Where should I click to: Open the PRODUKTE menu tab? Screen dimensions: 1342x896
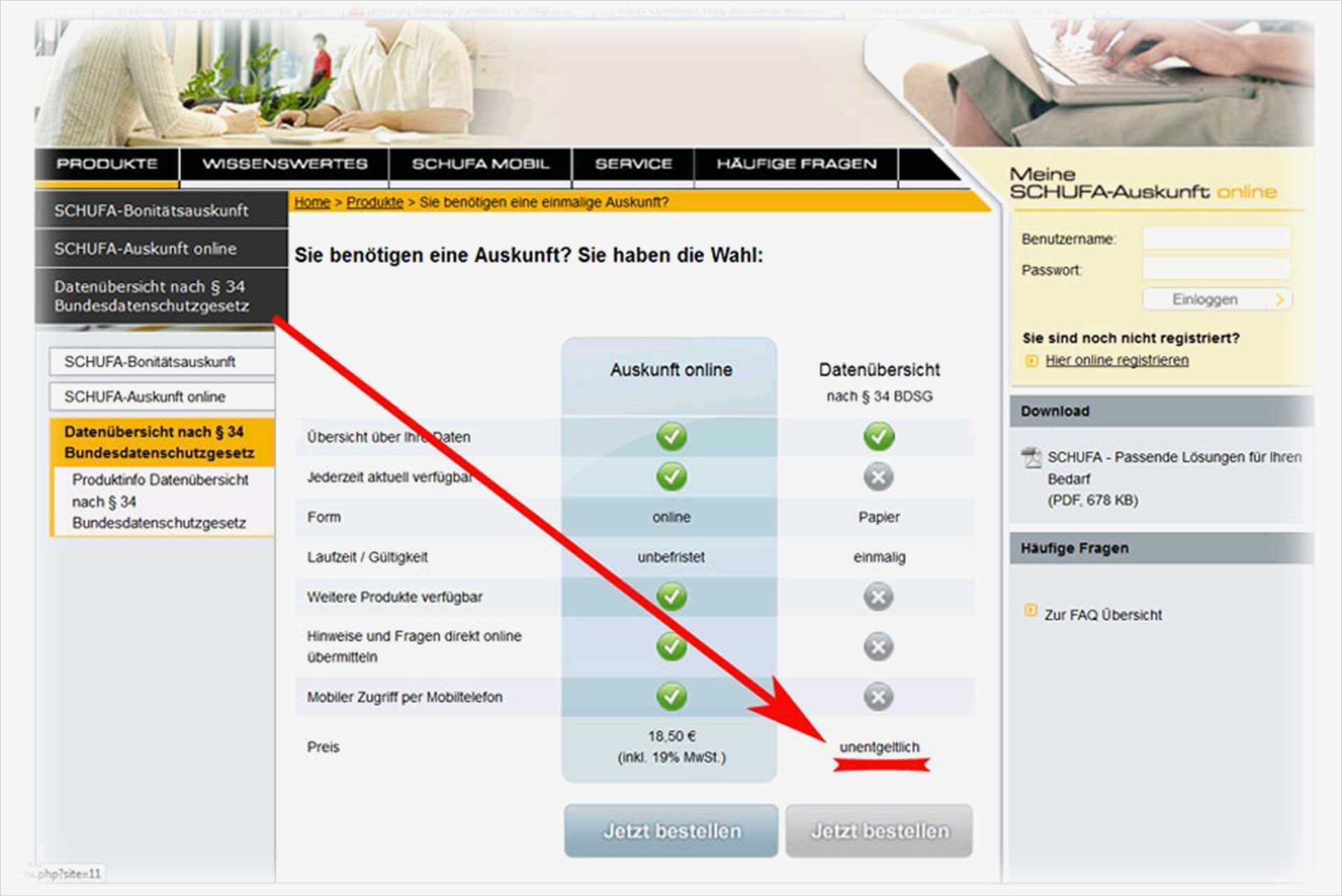(x=108, y=164)
